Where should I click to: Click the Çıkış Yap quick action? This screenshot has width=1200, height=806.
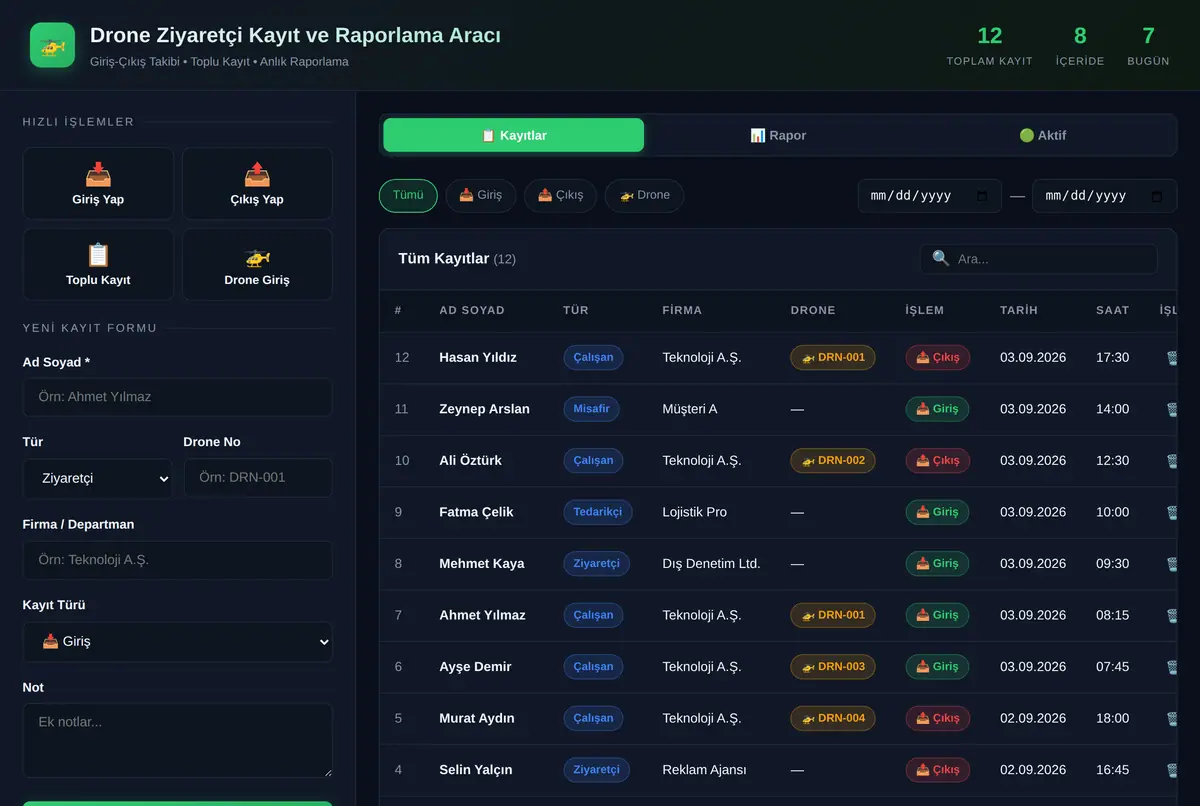coord(257,184)
